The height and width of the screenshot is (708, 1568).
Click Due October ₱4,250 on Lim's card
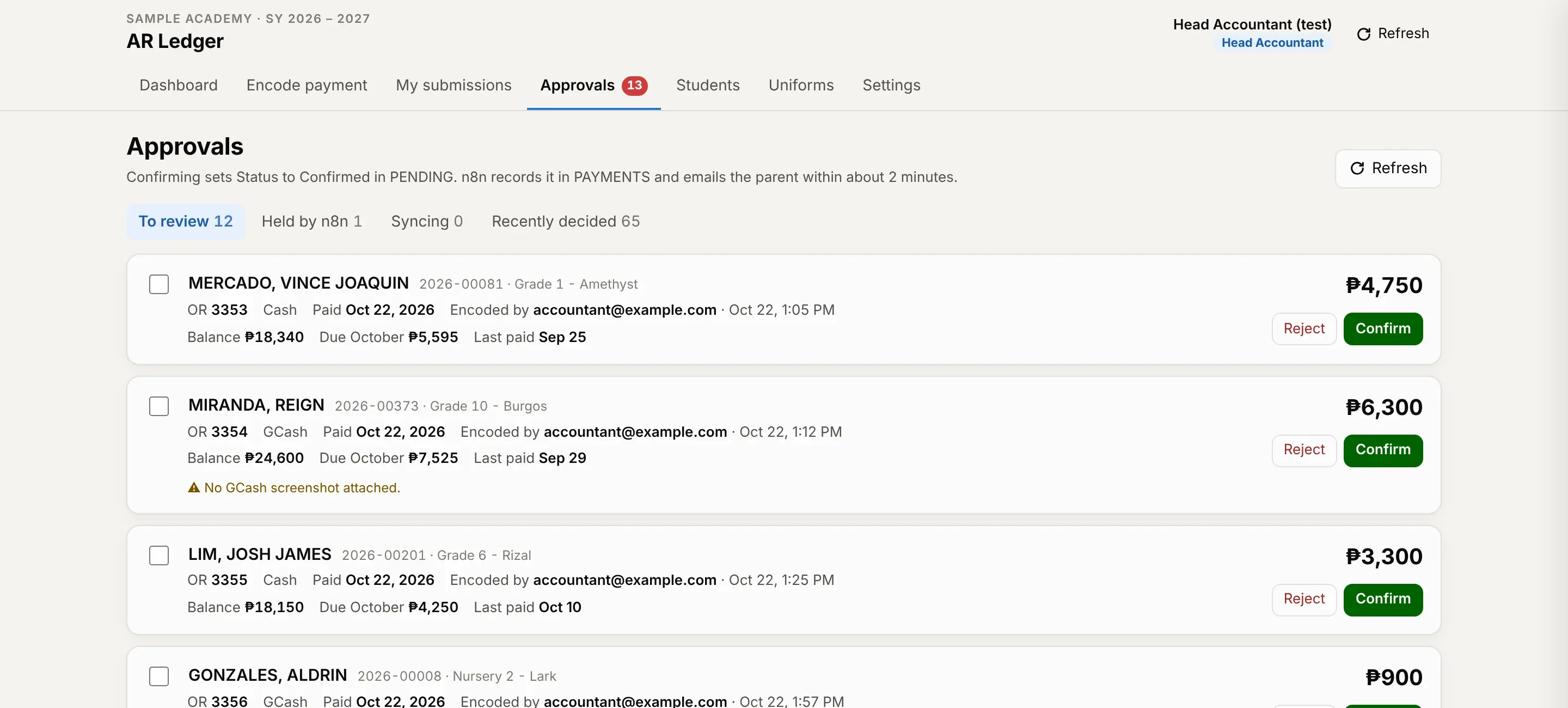388,607
